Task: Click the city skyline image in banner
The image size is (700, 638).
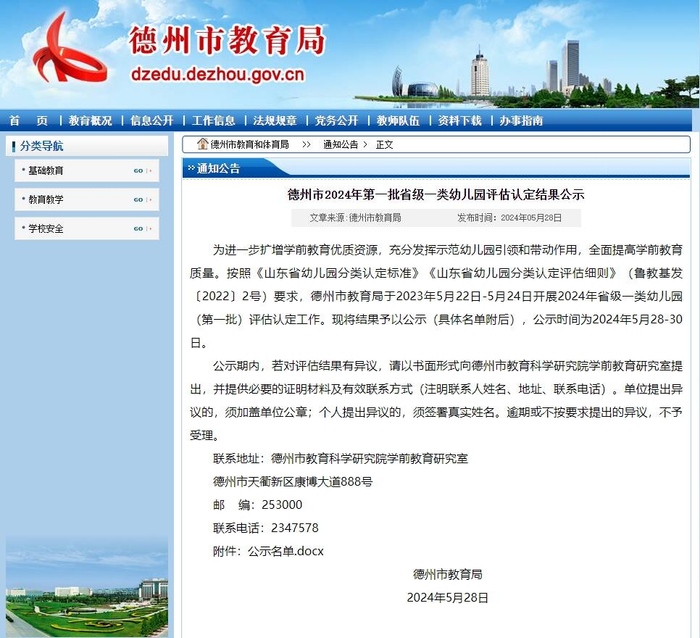Action: click(527, 74)
